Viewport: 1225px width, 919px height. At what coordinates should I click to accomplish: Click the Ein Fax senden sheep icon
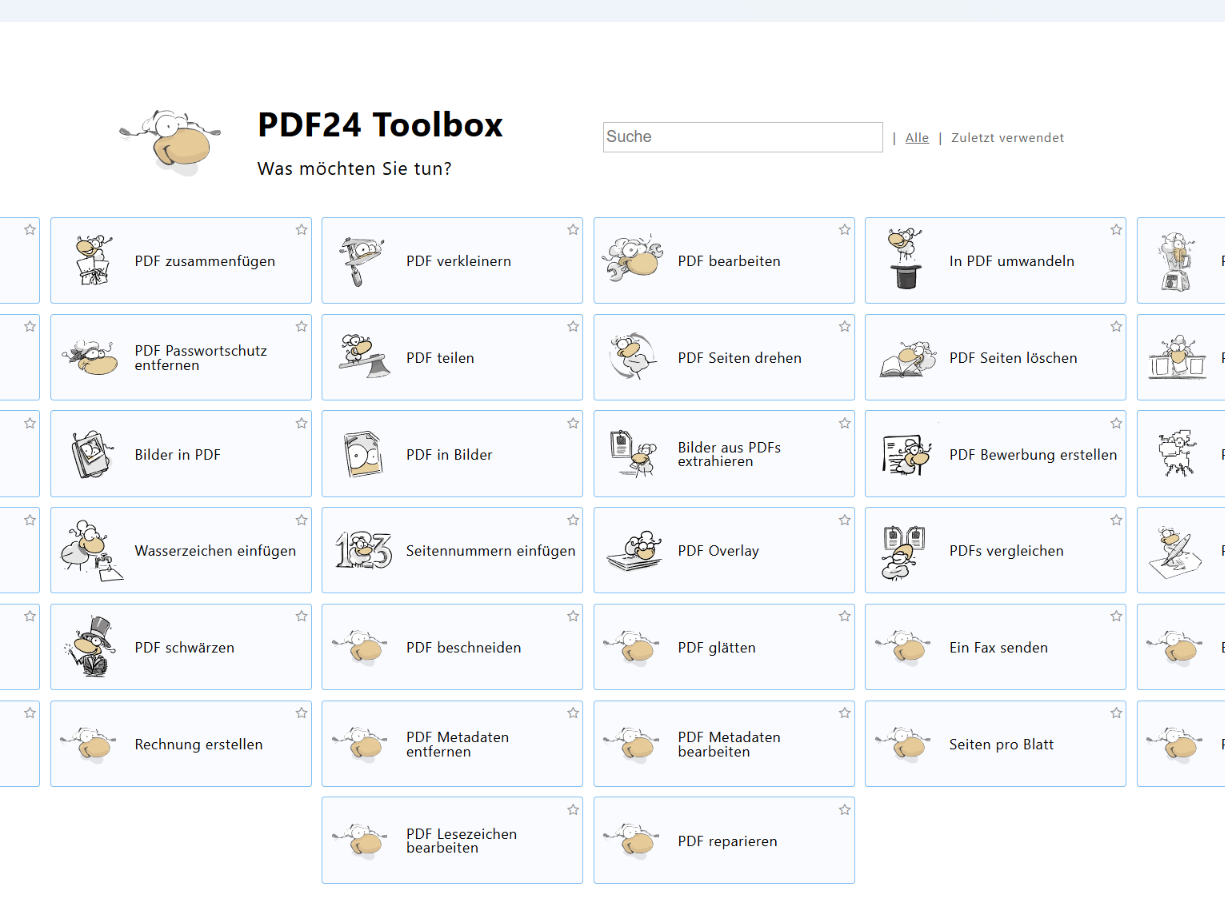(x=904, y=648)
